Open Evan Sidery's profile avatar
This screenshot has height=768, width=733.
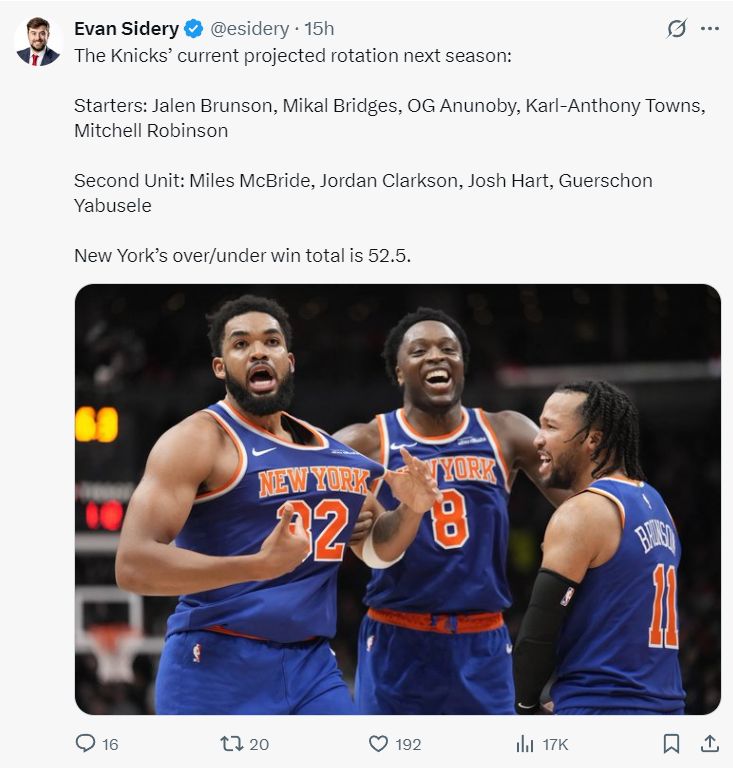tap(38, 42)
